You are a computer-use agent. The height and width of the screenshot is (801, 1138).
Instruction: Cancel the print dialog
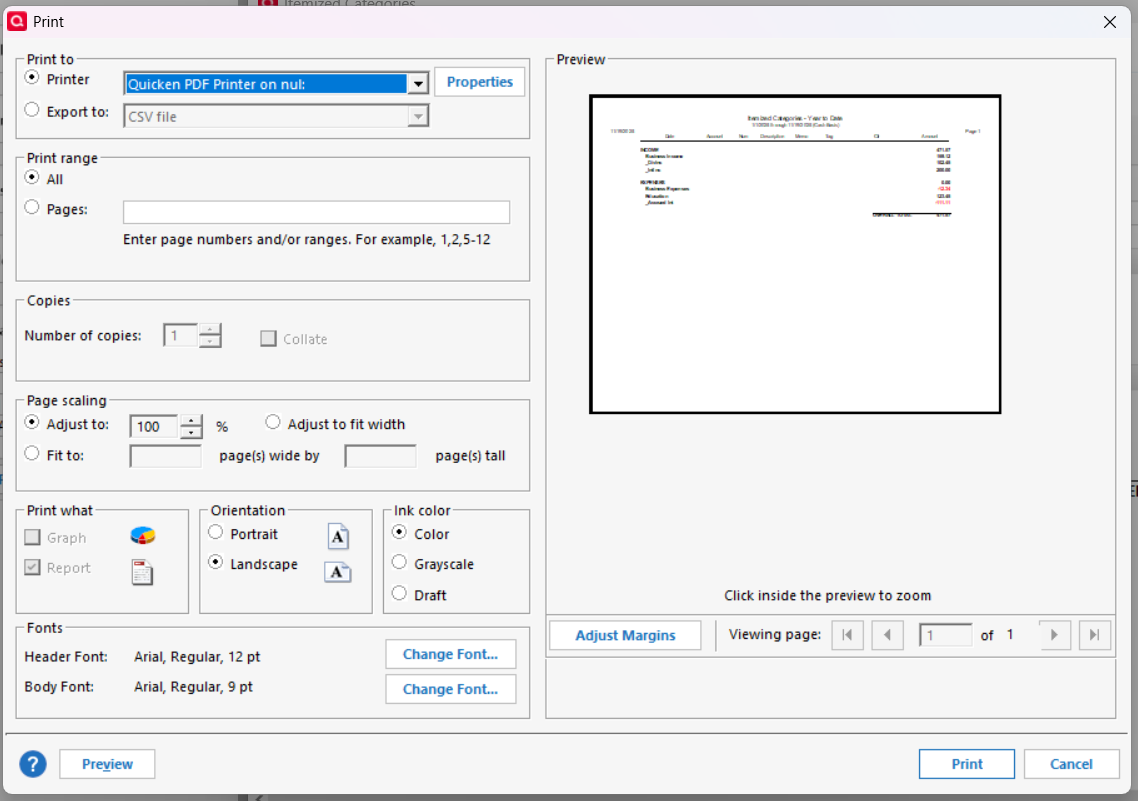(x=1071, y=764)
